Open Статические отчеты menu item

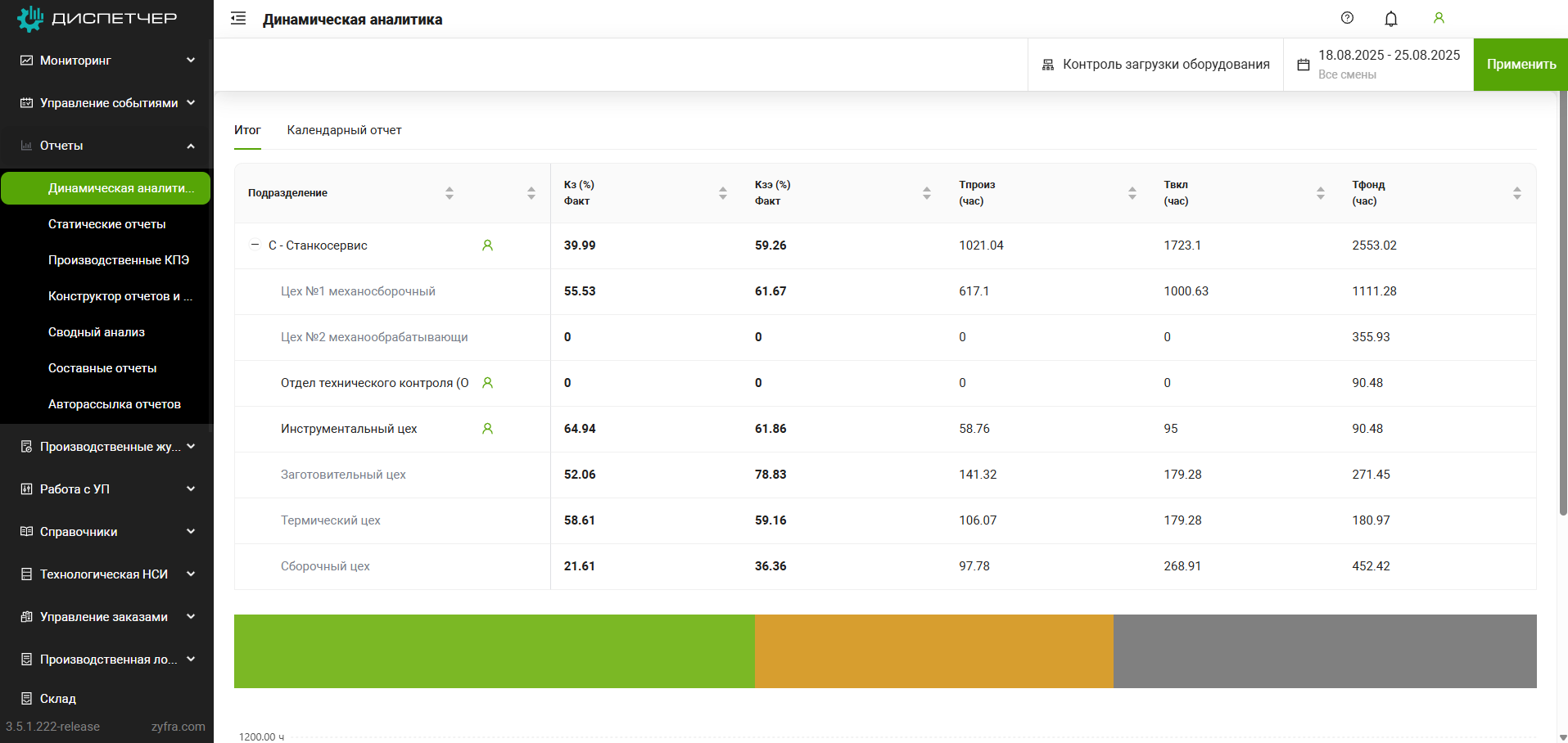(x=106, y=224)
